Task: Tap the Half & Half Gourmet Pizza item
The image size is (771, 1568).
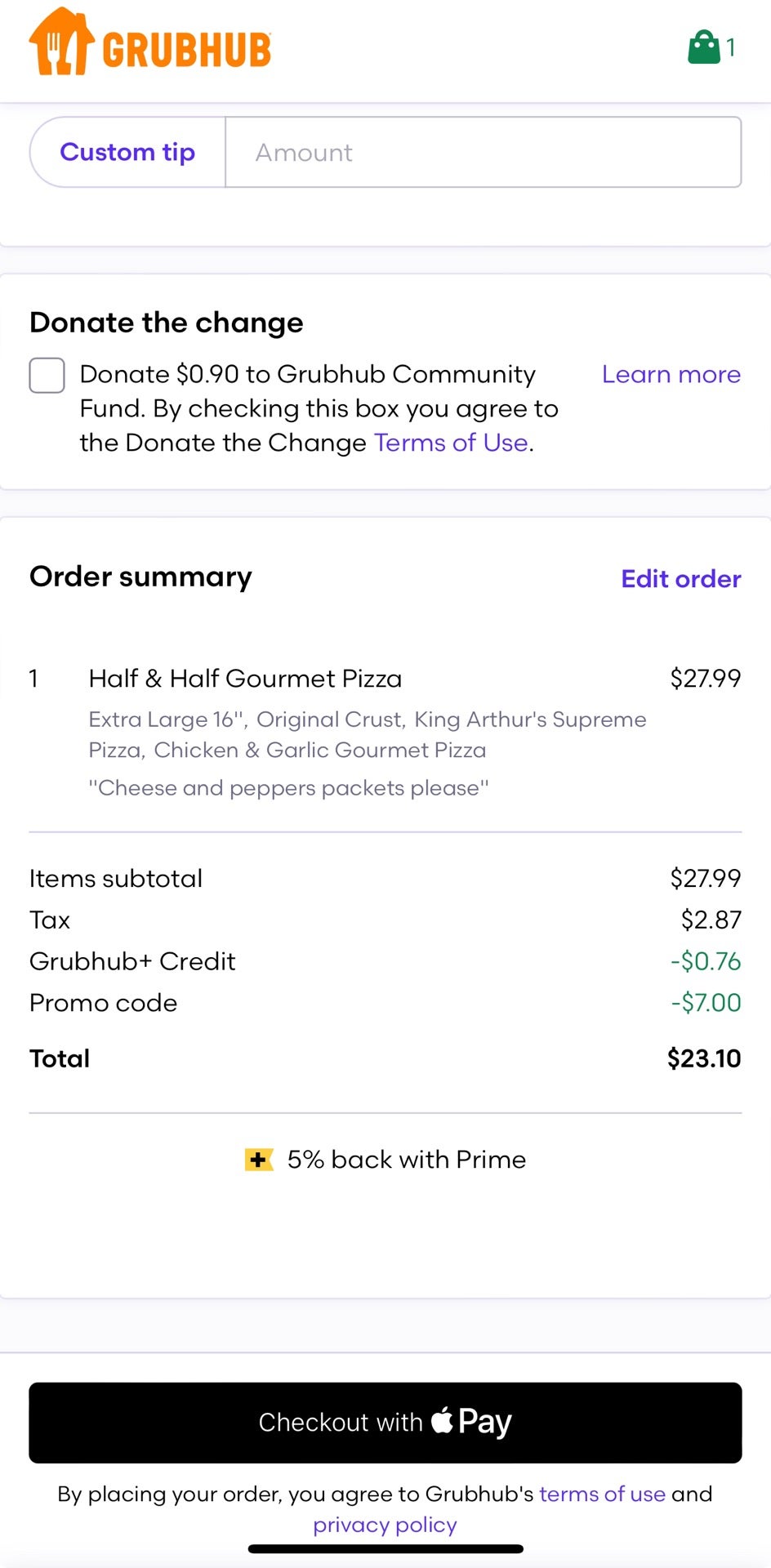Action: [x=245, y=678]
